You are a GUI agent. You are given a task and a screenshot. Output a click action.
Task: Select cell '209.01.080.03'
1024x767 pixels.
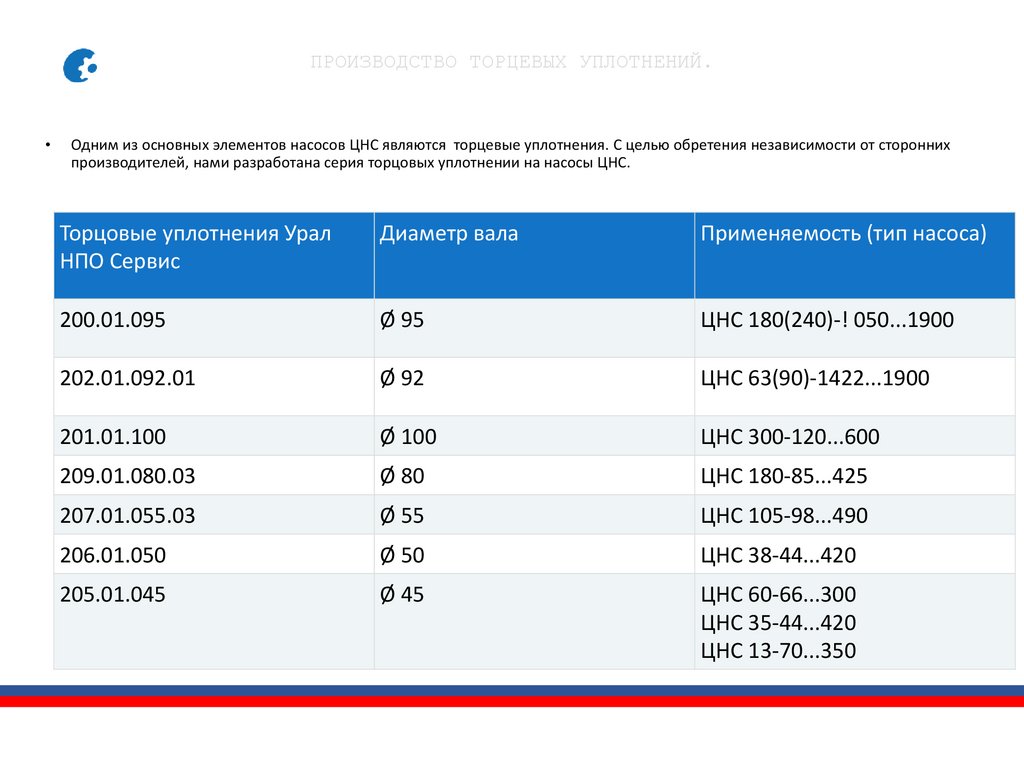coord(214,475)
